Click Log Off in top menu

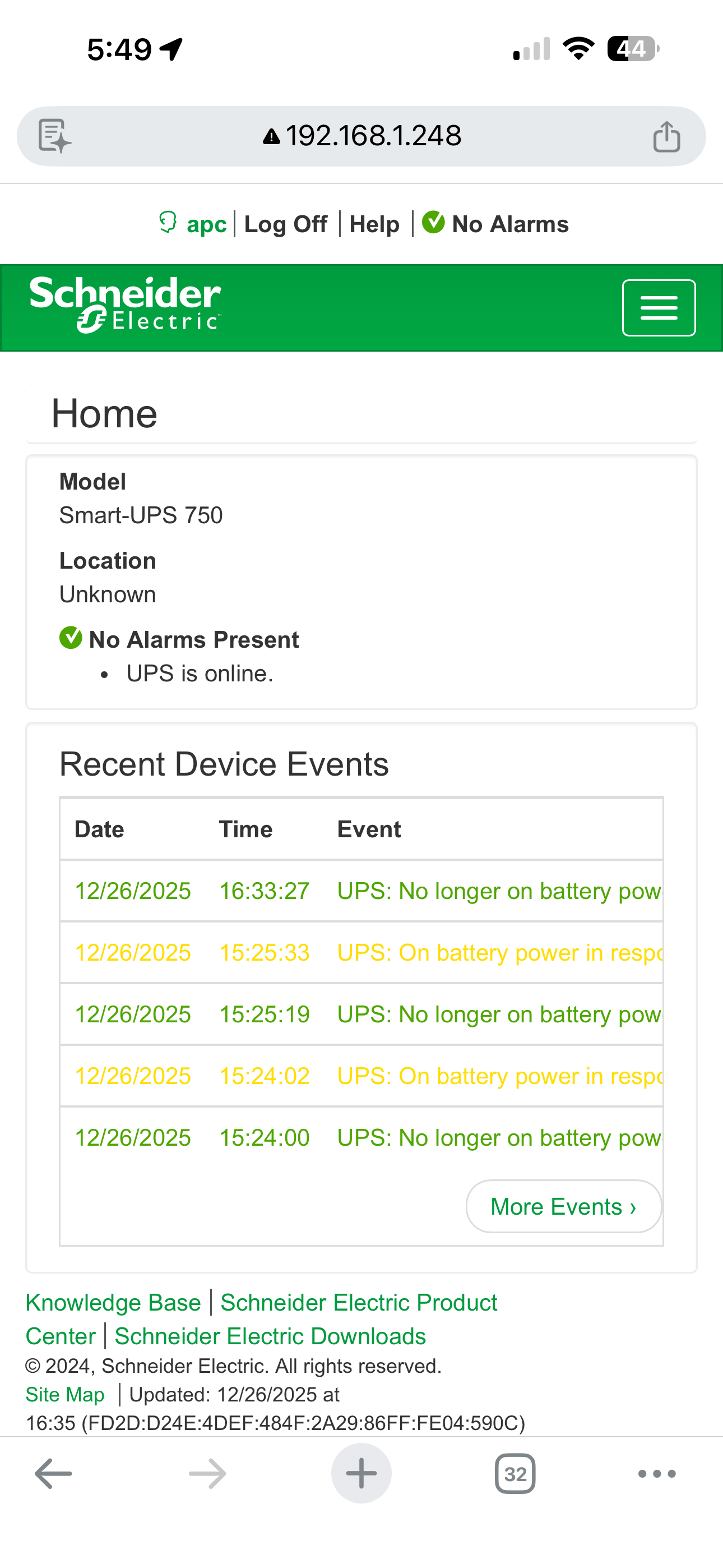[285, 225]
